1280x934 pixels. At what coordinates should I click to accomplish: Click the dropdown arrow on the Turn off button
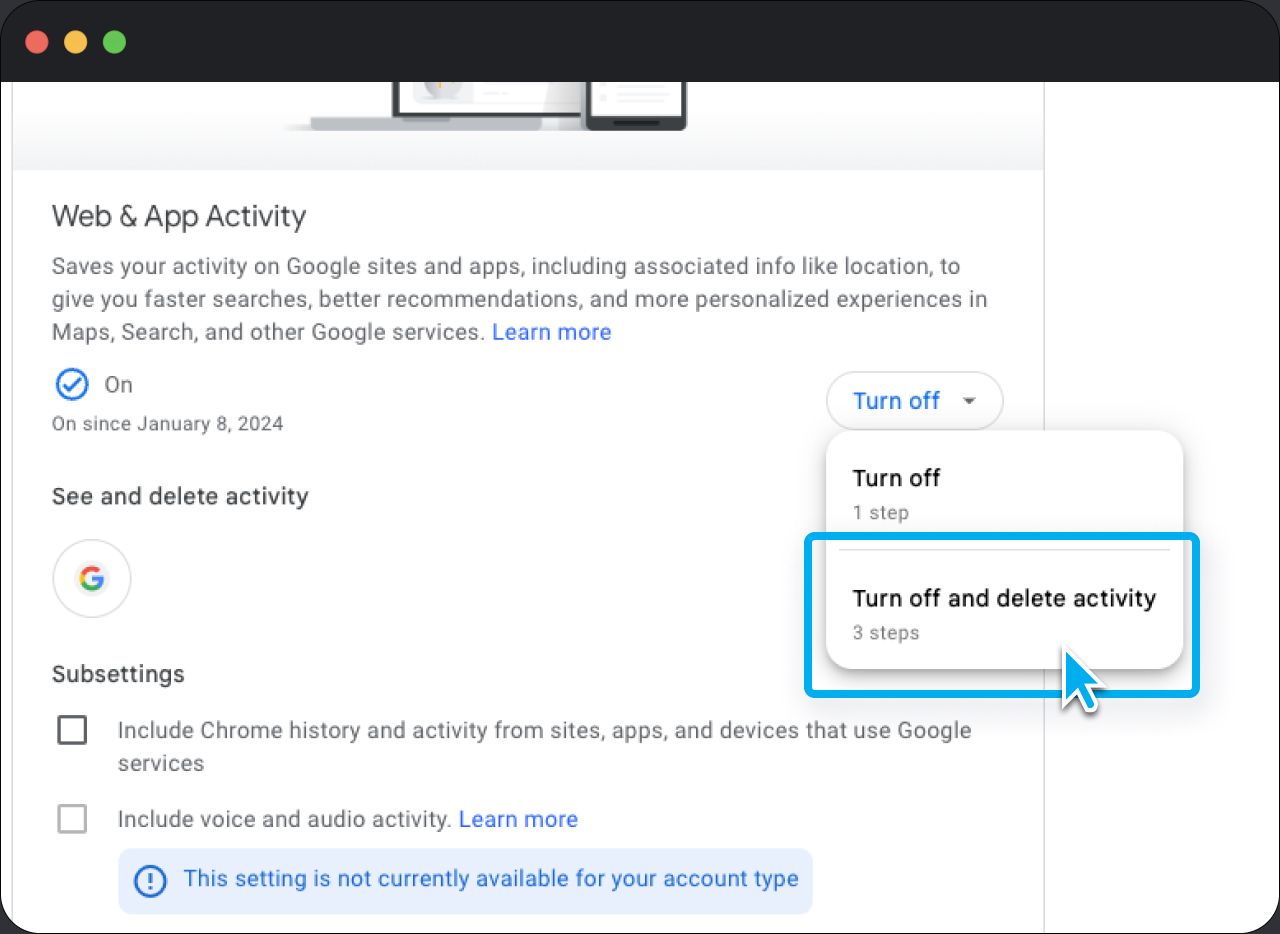(968, 400)
